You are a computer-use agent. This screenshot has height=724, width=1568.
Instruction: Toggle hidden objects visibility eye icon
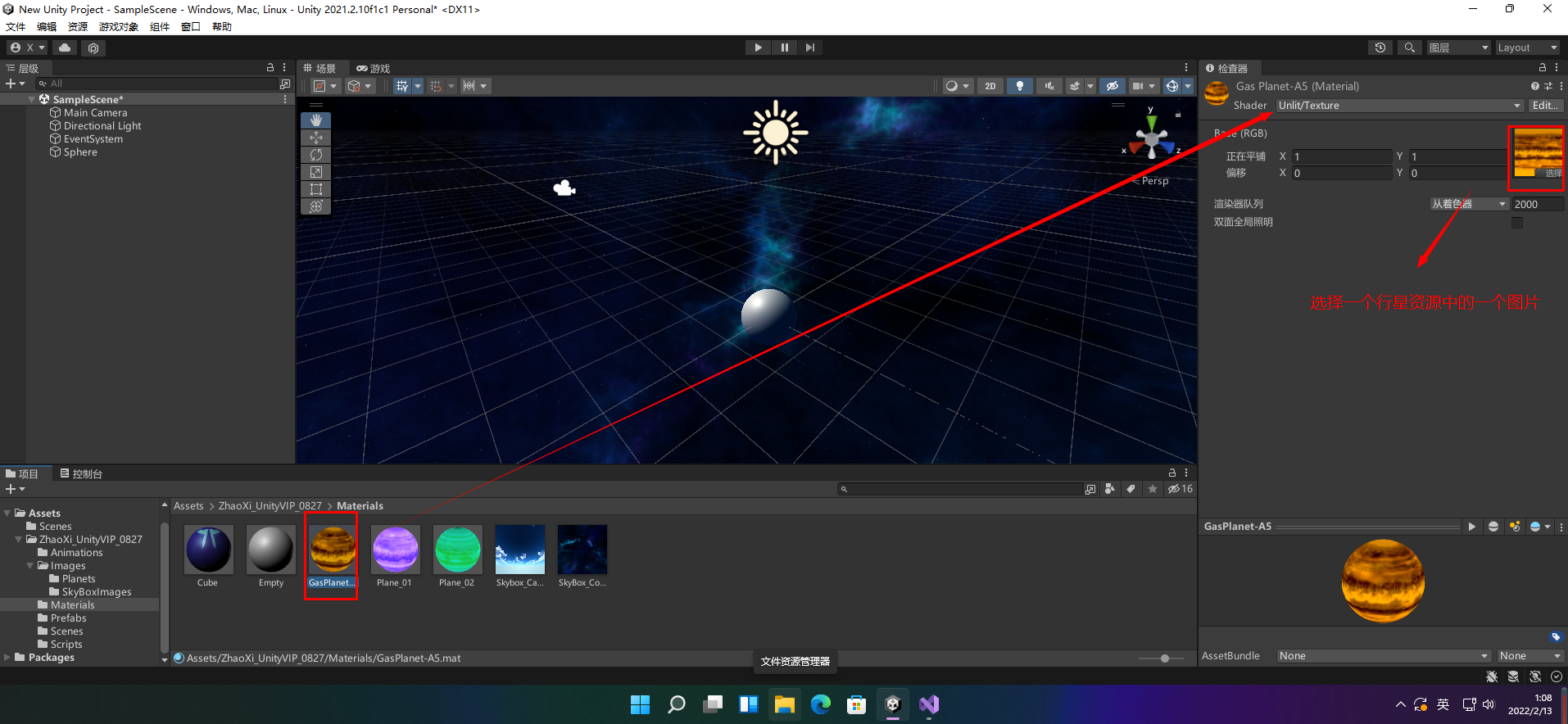point(1112,86)
